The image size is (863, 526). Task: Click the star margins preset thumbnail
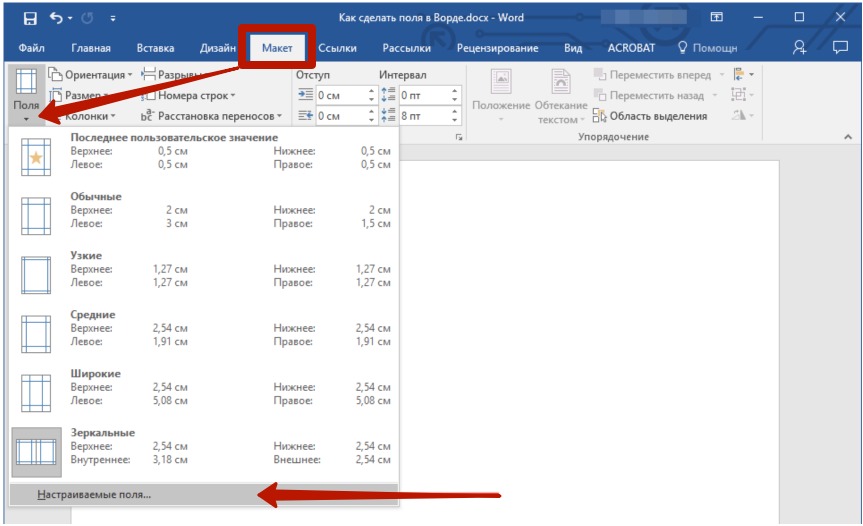click(x=36, y=157)
